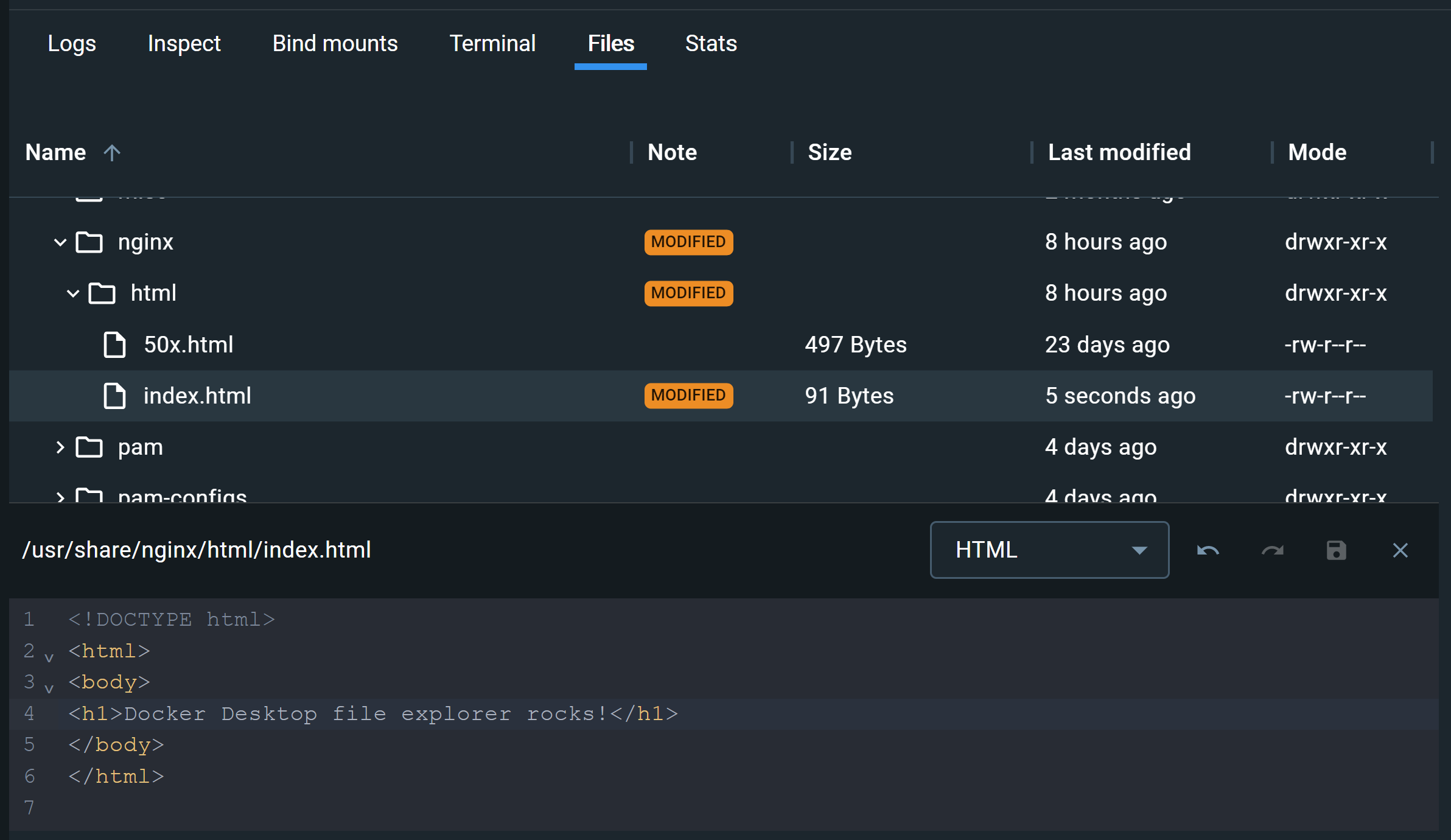Screen dimensions: 1451x840
Task: Click the redo icon in the editor toolbar
Action: click(x=1271, y=550)
